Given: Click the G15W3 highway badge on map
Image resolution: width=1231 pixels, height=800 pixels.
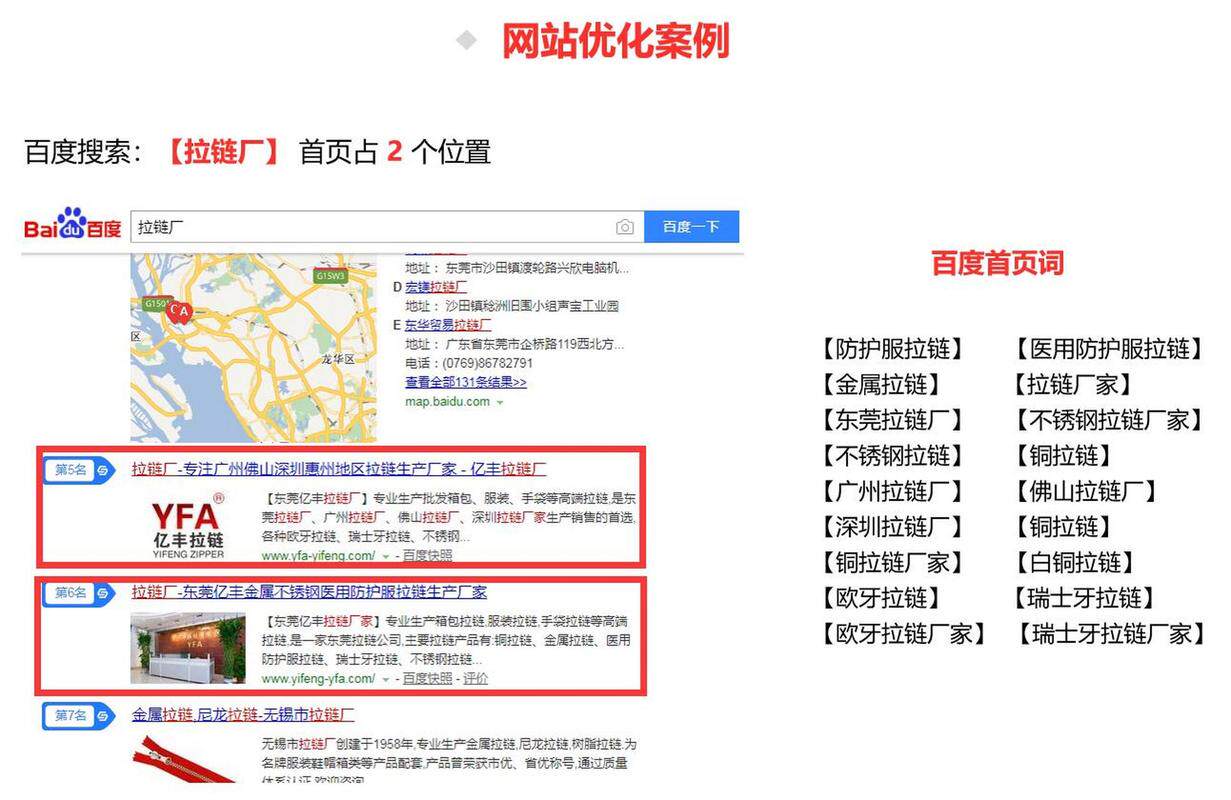Looking at the screenshot, I should tap(330, 275).
